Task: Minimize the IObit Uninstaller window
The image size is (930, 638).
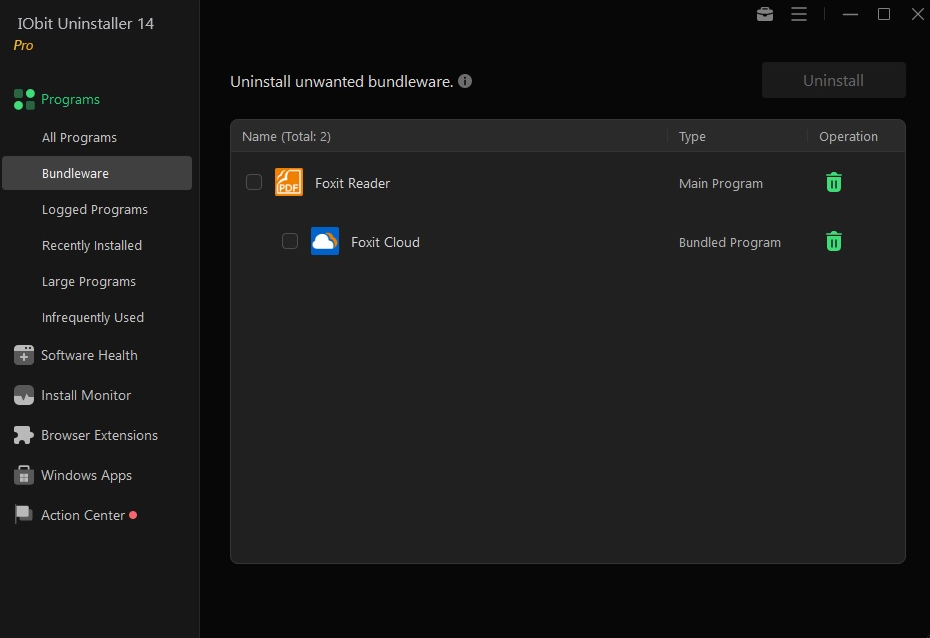Action: tap(851, 14)
